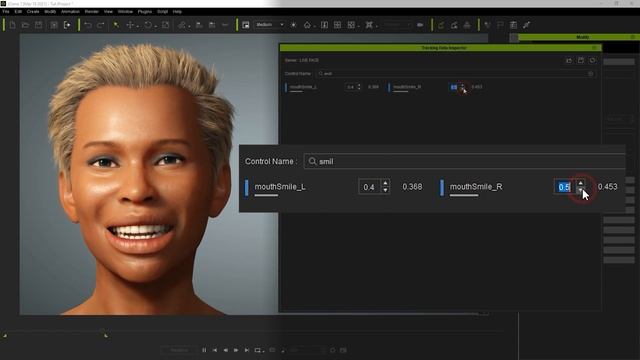
Task: Click the enlarged mouthSmile_R control label
Action: tap(476, 187)
